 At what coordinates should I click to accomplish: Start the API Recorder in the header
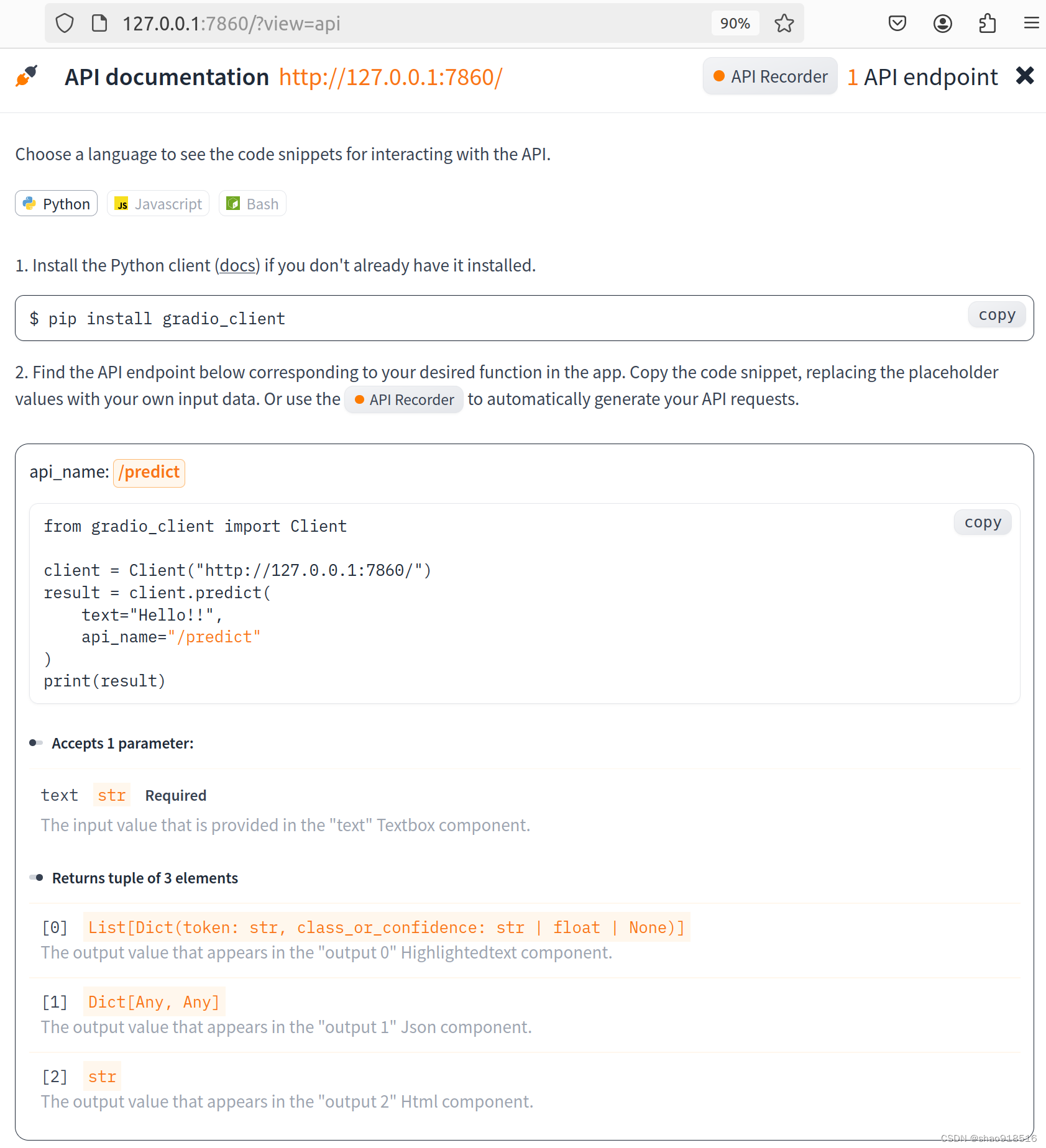[x=770, y=76]
